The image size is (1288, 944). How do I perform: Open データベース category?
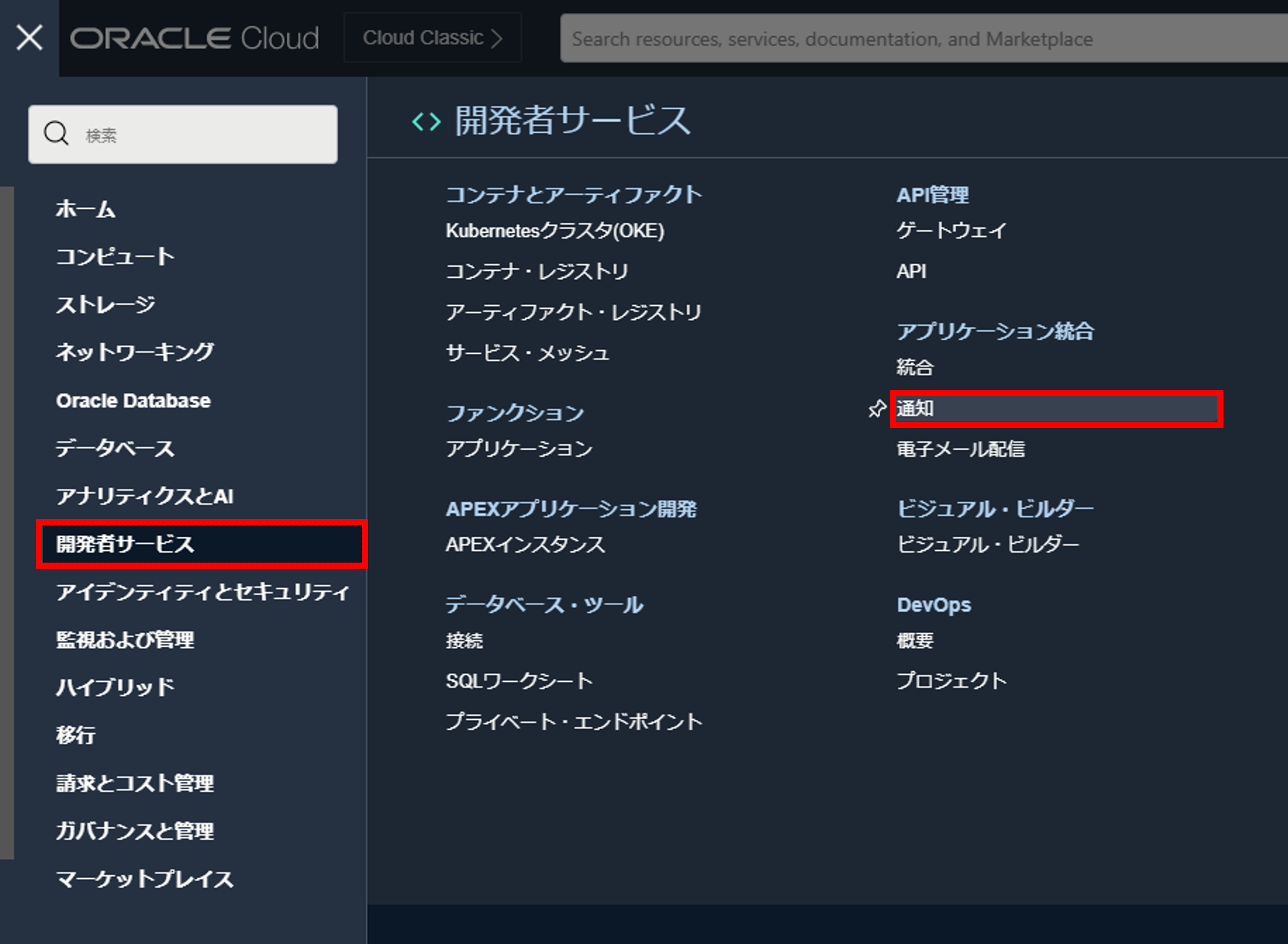tap(116, 448)
